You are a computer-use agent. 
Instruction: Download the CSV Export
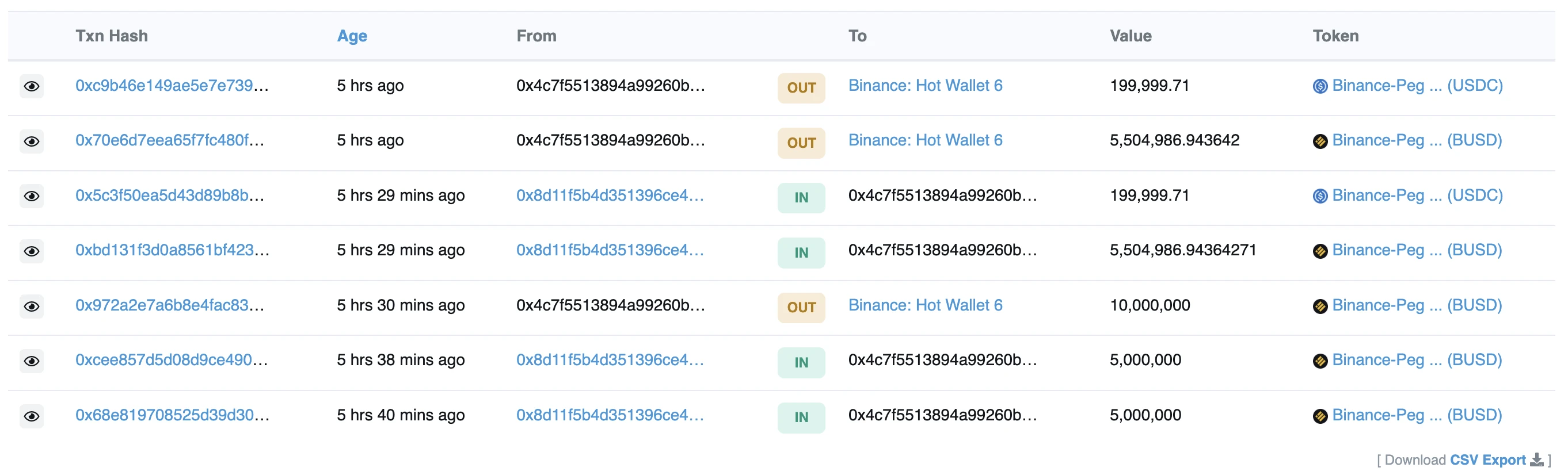tap(1487, 460)
